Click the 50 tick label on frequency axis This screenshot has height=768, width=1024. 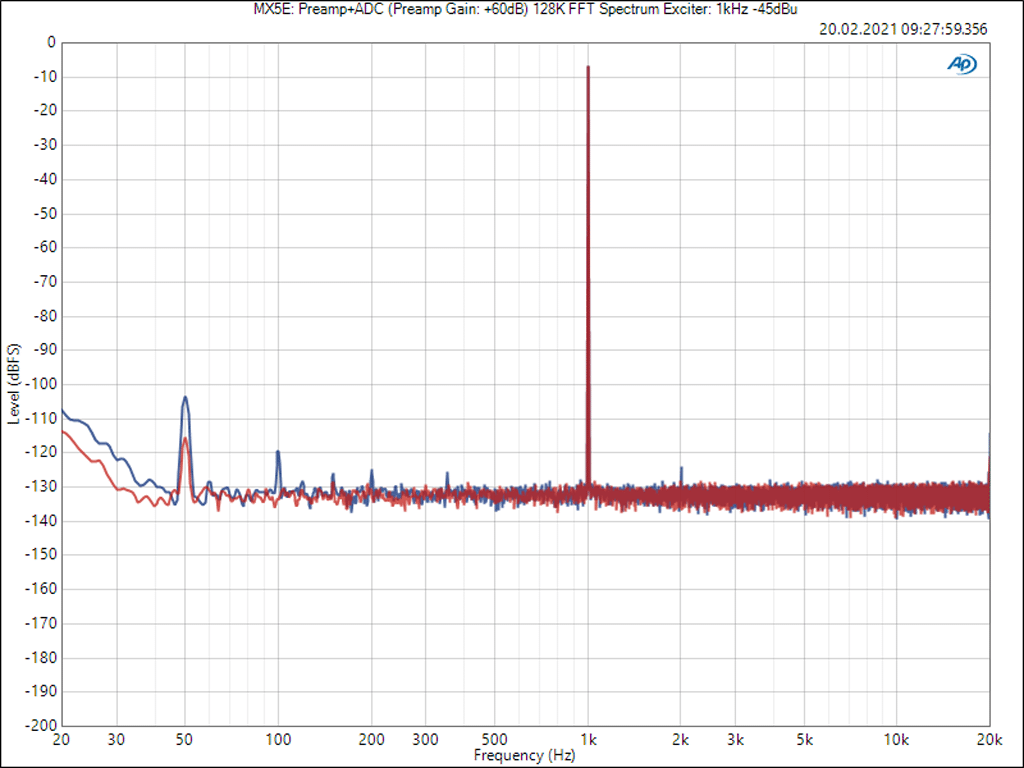pyautogui.click(x=185, y=739)
